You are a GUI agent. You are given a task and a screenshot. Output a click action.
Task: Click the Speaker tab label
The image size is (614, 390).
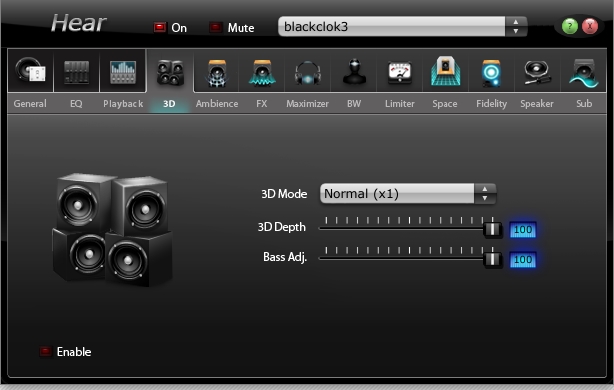pos(537,104)
